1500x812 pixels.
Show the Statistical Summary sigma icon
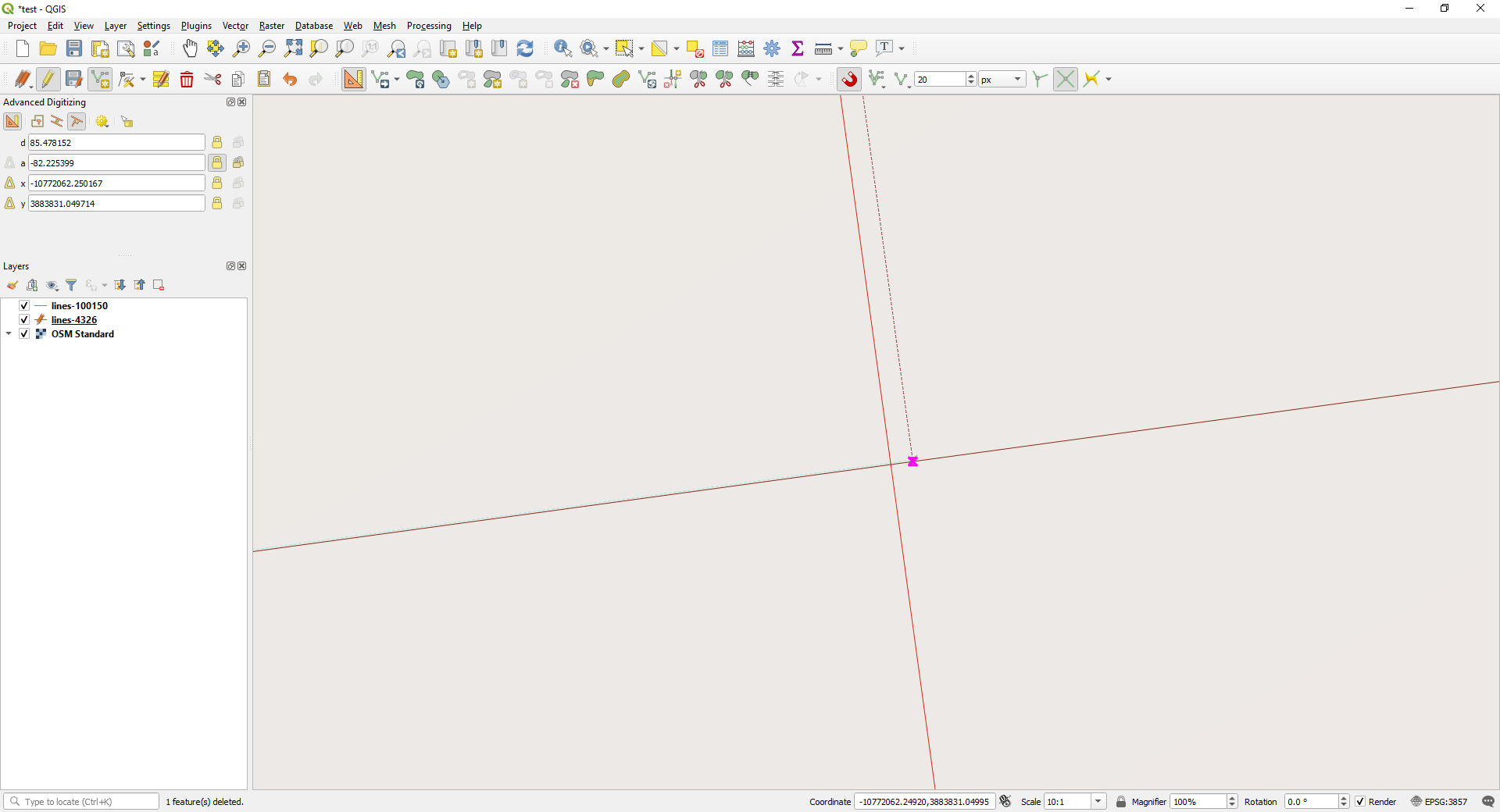pos(798,48)
